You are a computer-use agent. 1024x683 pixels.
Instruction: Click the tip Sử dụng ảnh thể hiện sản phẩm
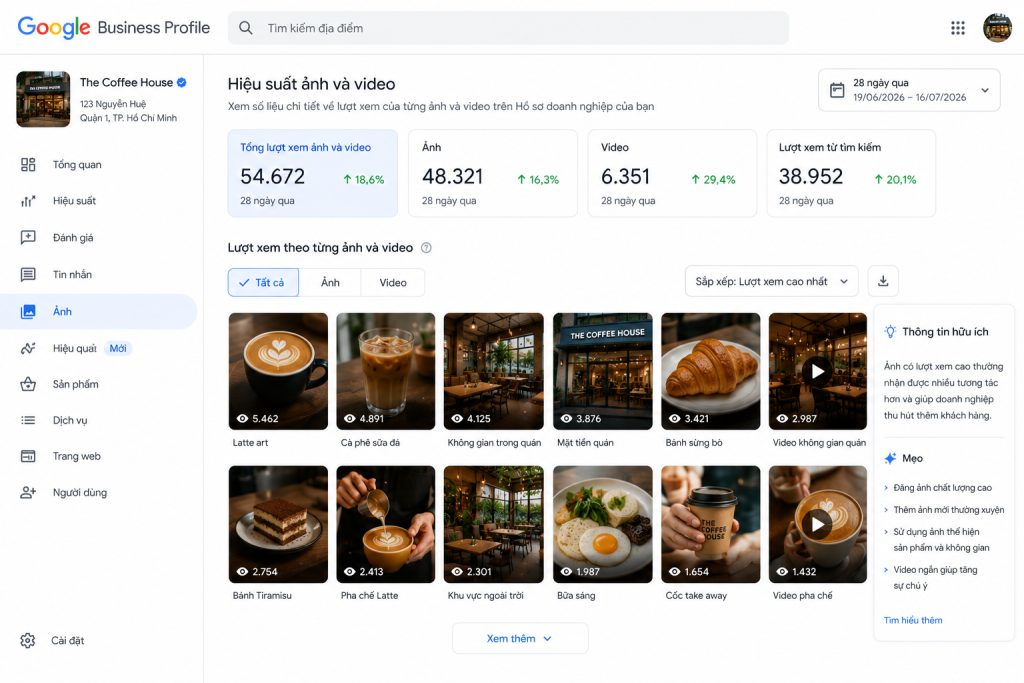(x=941, y=540)
